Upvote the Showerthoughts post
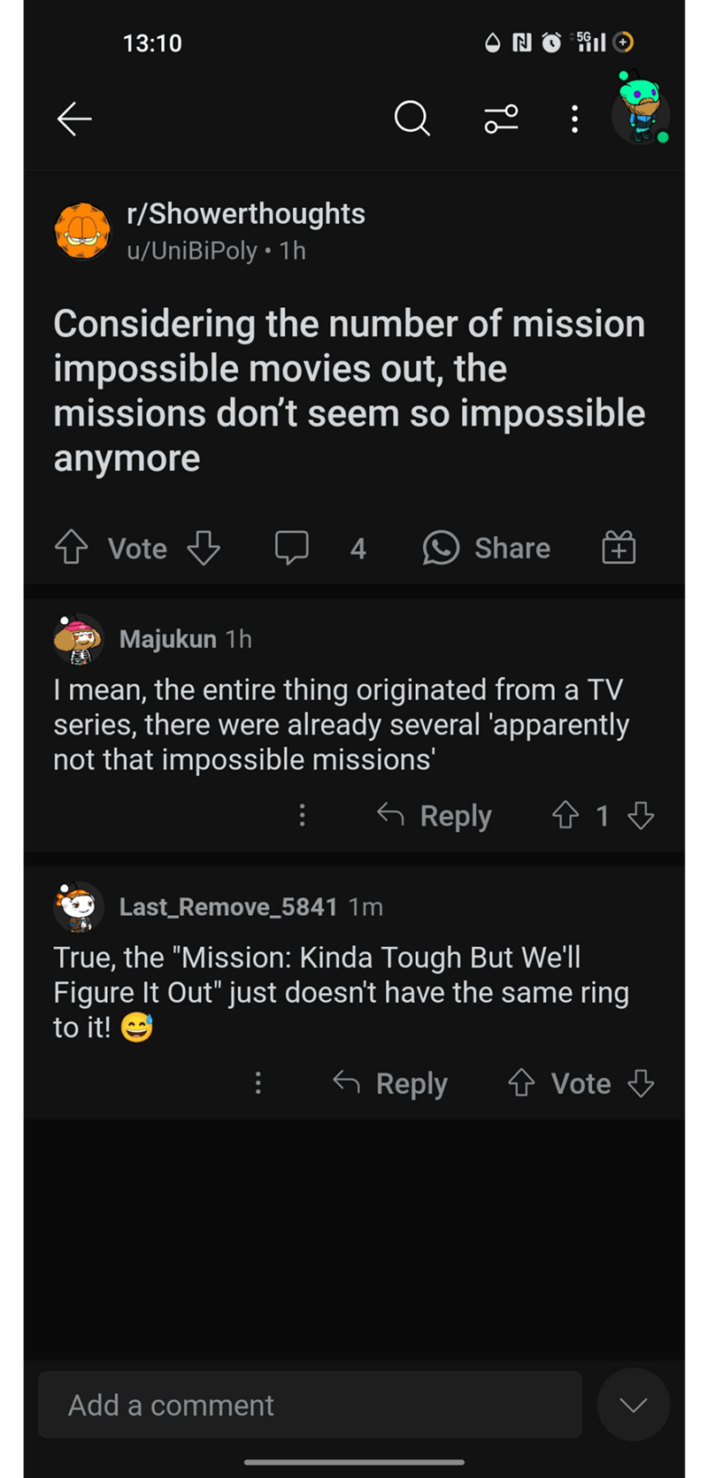 [x=71, y=548]
